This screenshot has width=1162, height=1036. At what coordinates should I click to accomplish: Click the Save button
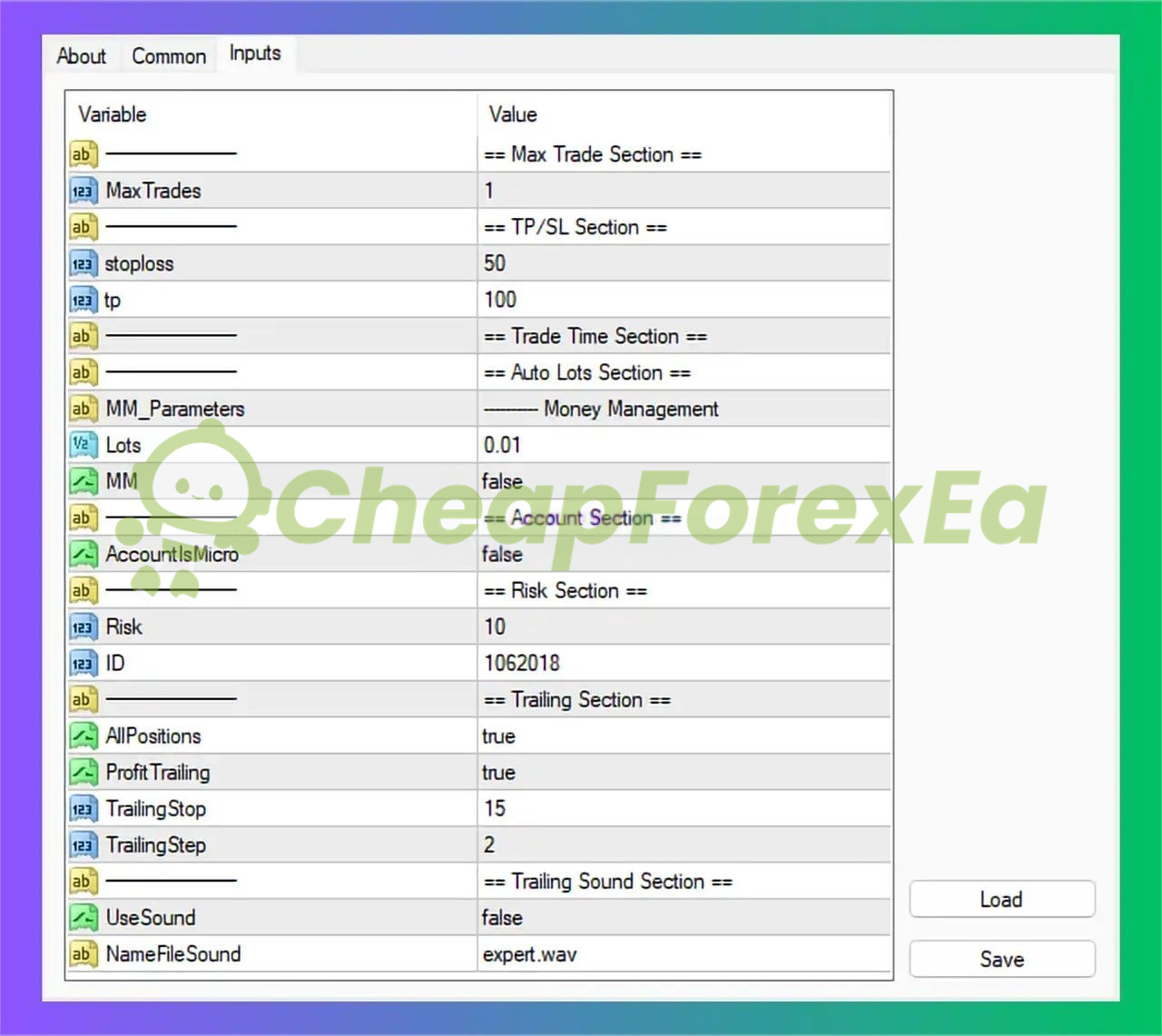pos(1001,960)
